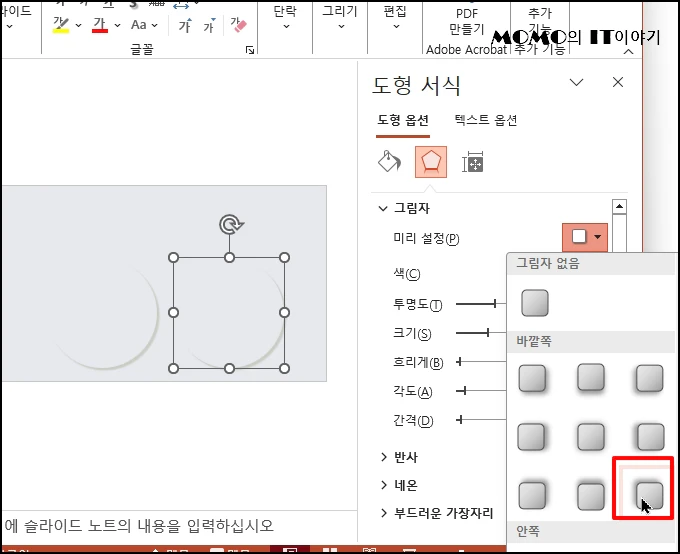
Task: Click PDF 만들기 button
Action: (467, 22)
